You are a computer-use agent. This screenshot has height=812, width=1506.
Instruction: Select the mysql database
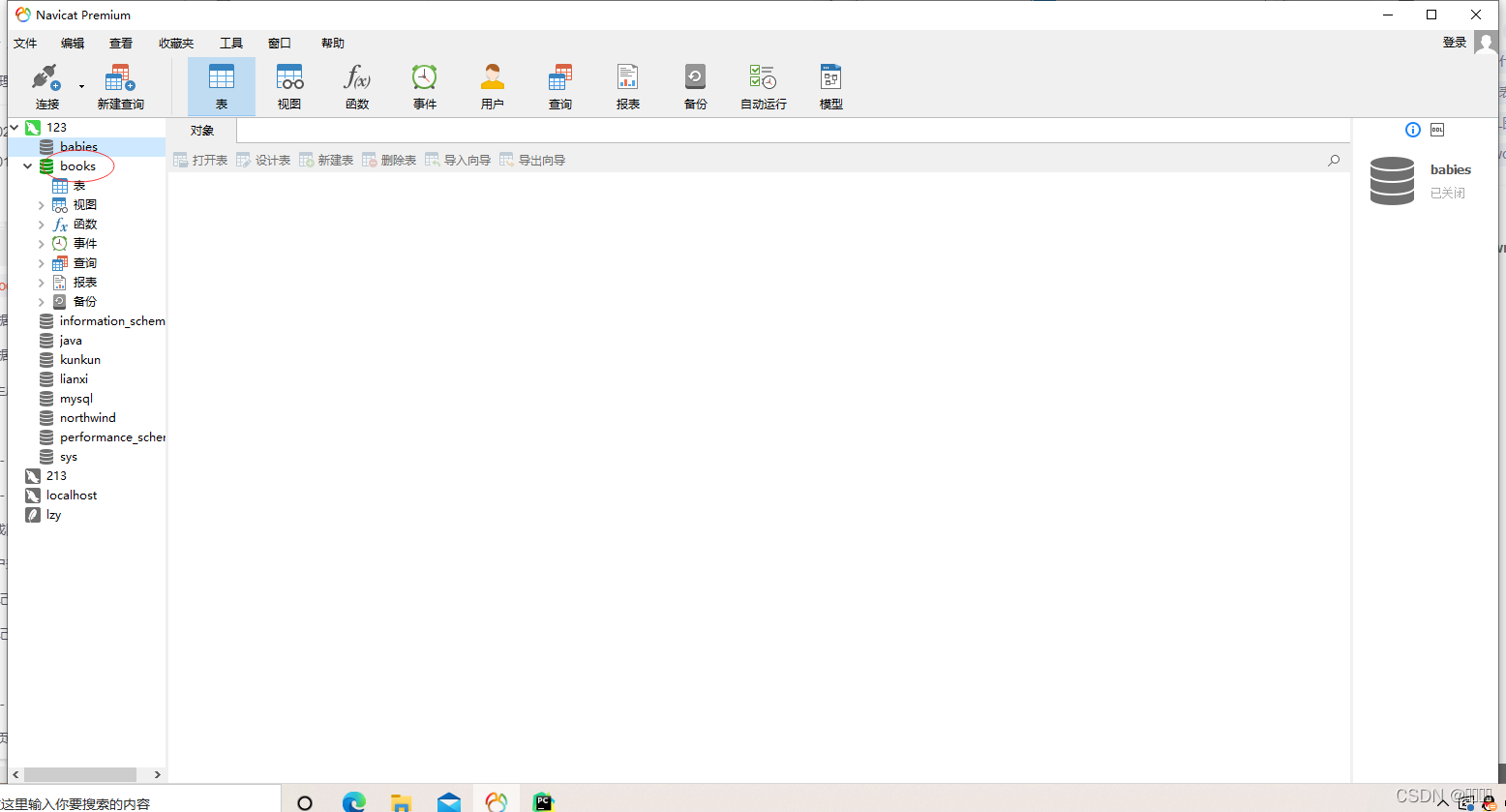(76, 399)
